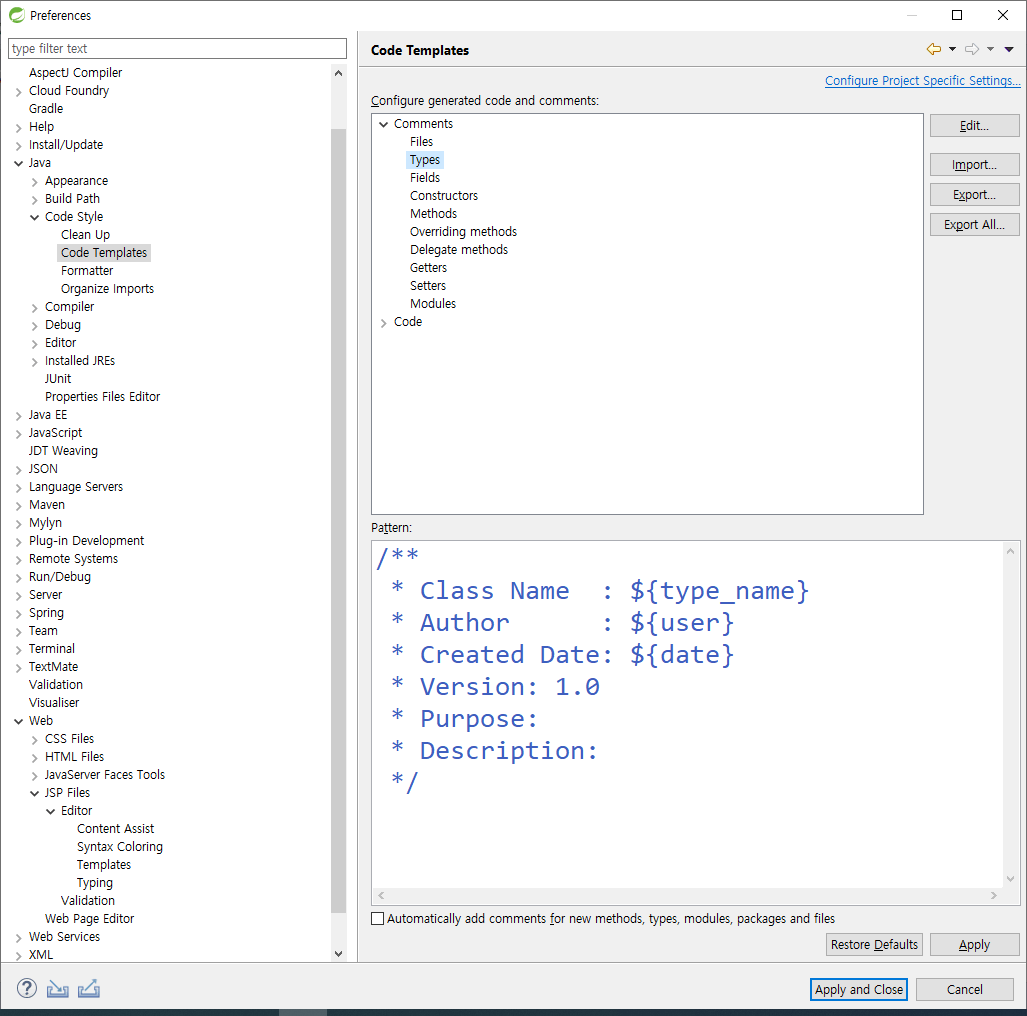
Task: Open Content Assist under JSP Editor
Action: coord(115,829)
